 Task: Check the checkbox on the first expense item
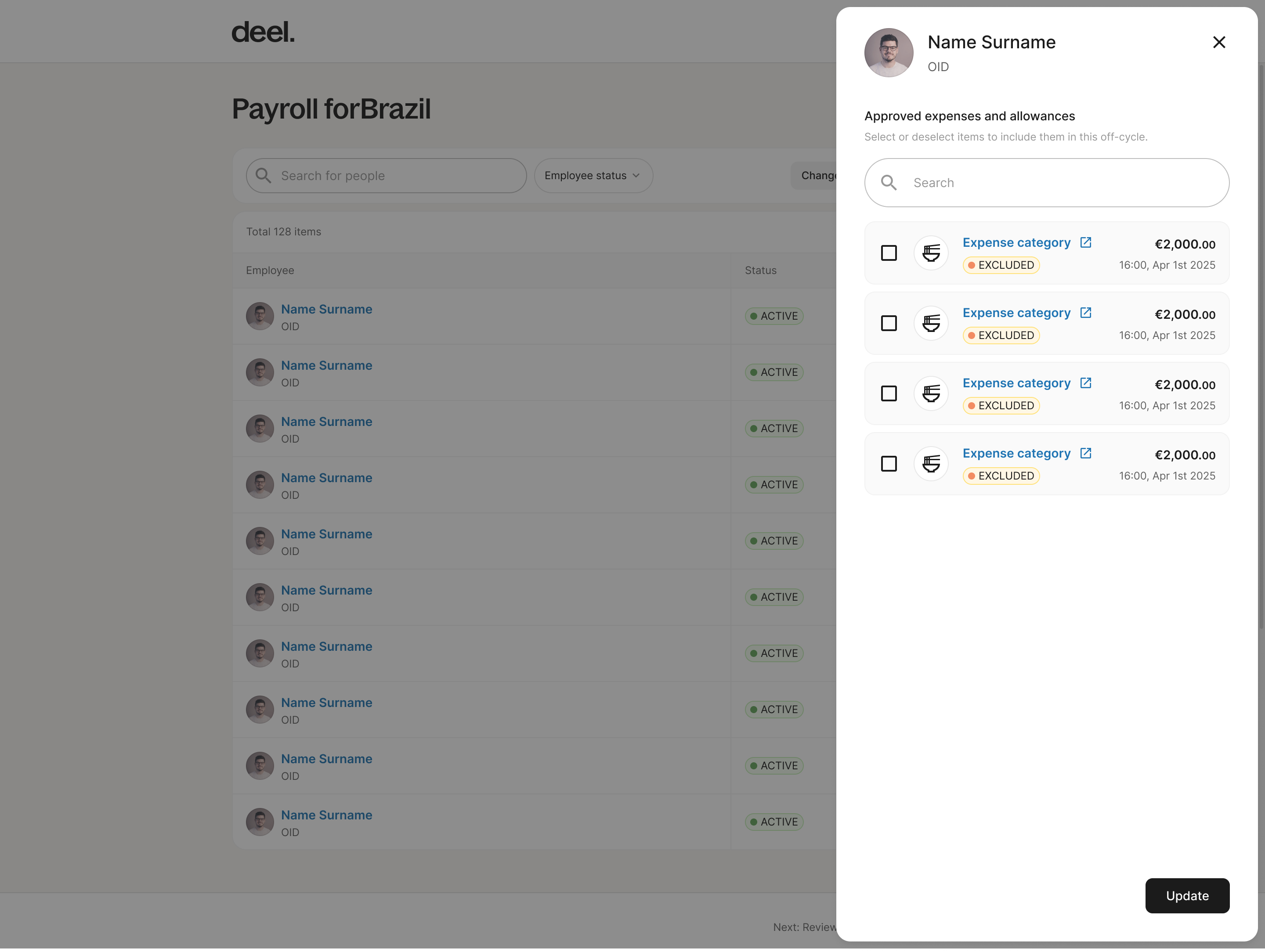coord(889,252)
